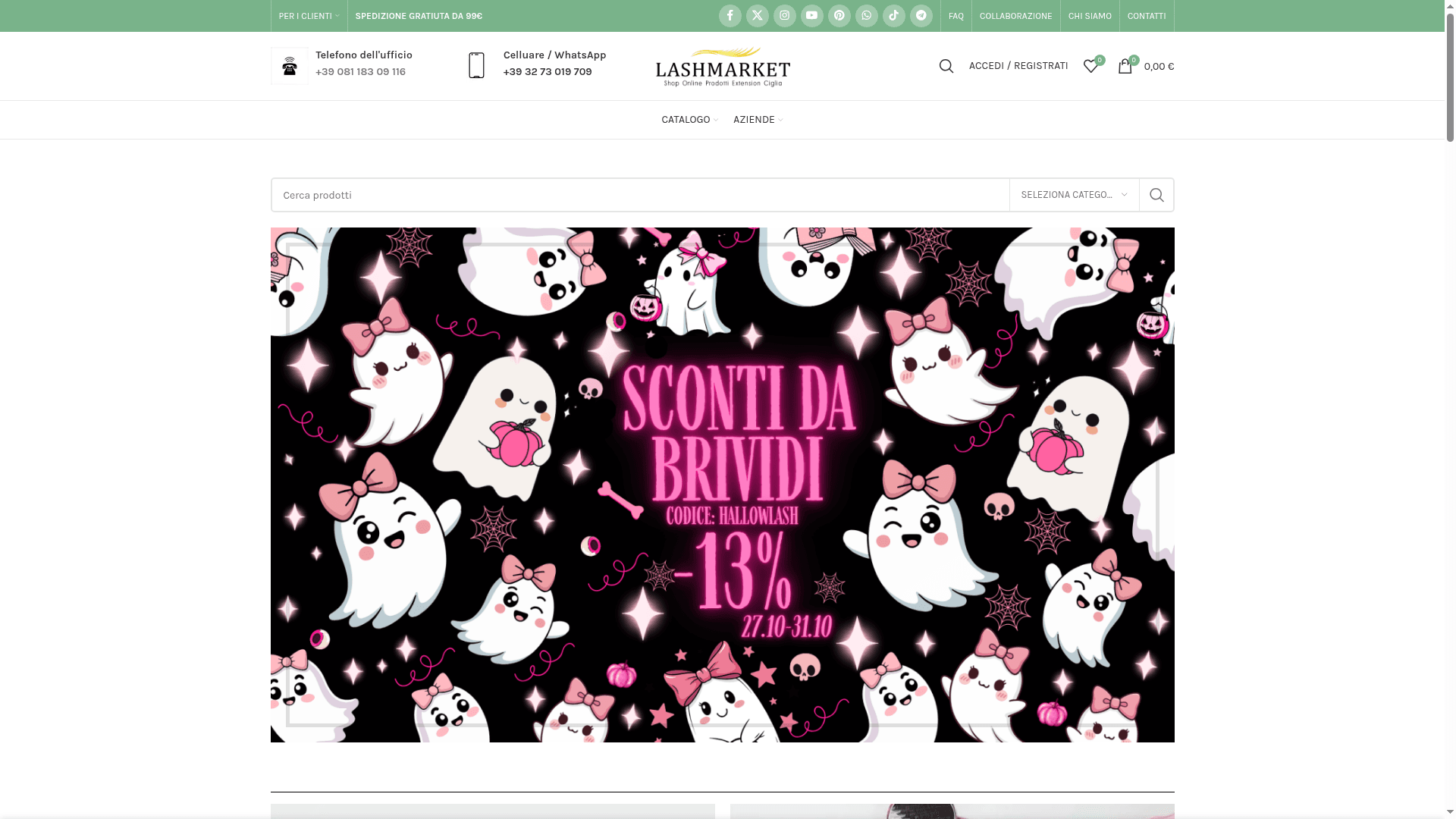Screen dimensions: 1456x819
Task: Open the WhatsApp contact icon
Action: (x=866, y=15)
